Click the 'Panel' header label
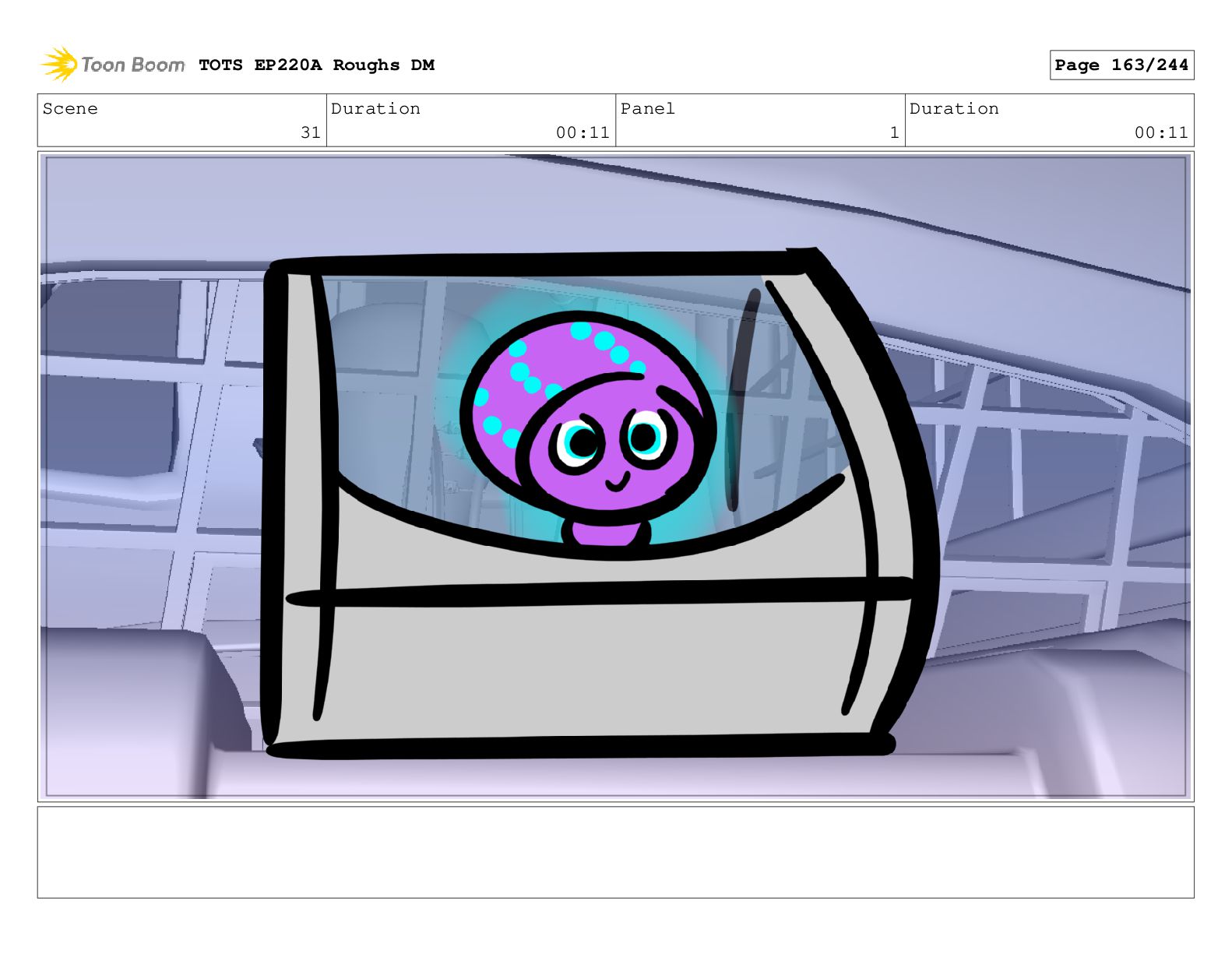Viewport: 1232px width, 954px height. point(647,109)
